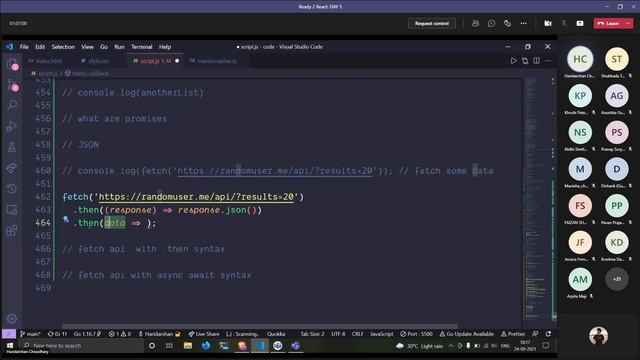Open the notifications bell in status bar
Viewport: 640px width, 360px height.
(548, 334)
